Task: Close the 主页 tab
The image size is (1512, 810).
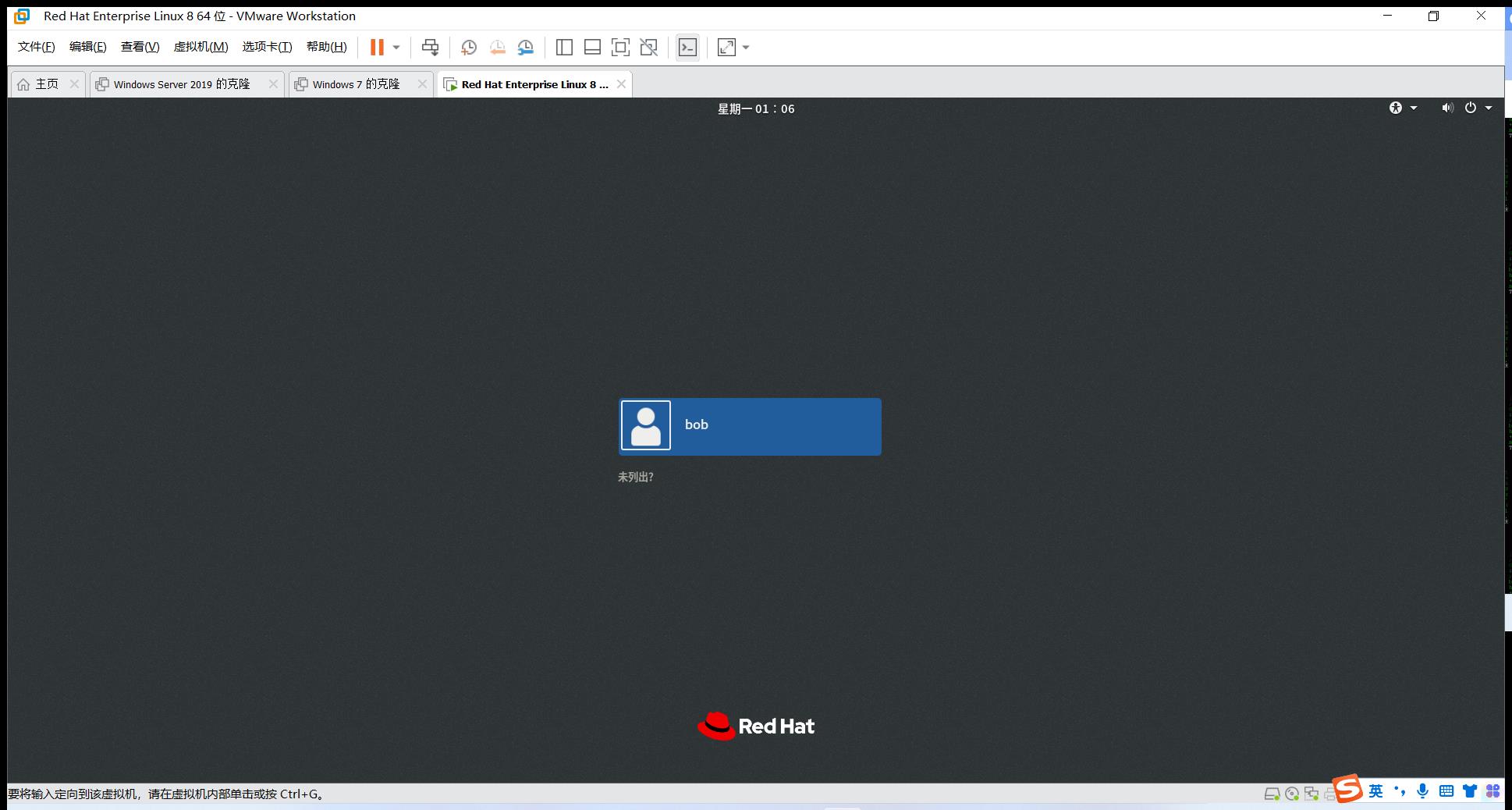Action: coord(74,83)
